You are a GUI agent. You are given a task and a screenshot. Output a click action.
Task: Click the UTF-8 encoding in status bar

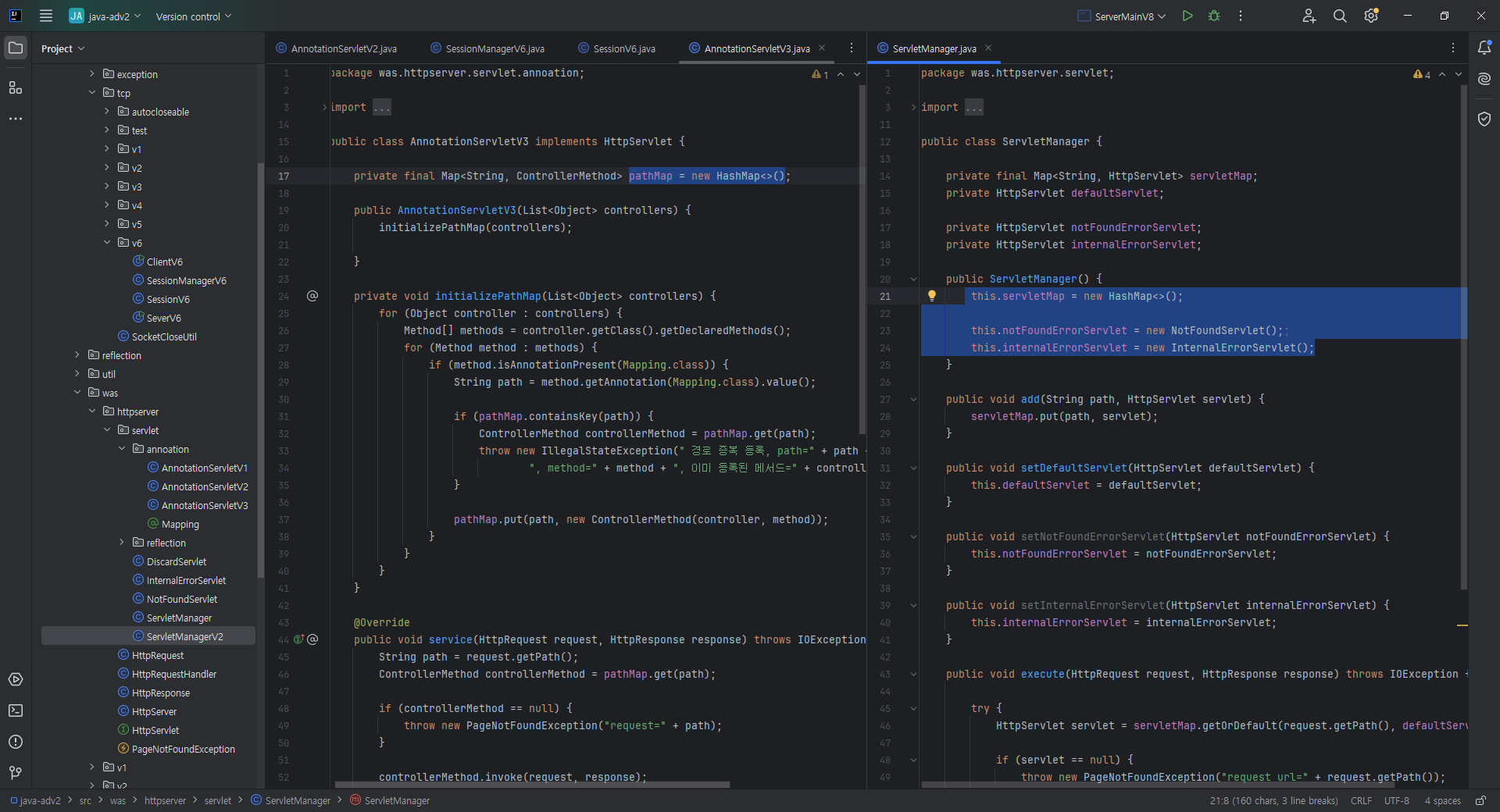point(1397,800)
